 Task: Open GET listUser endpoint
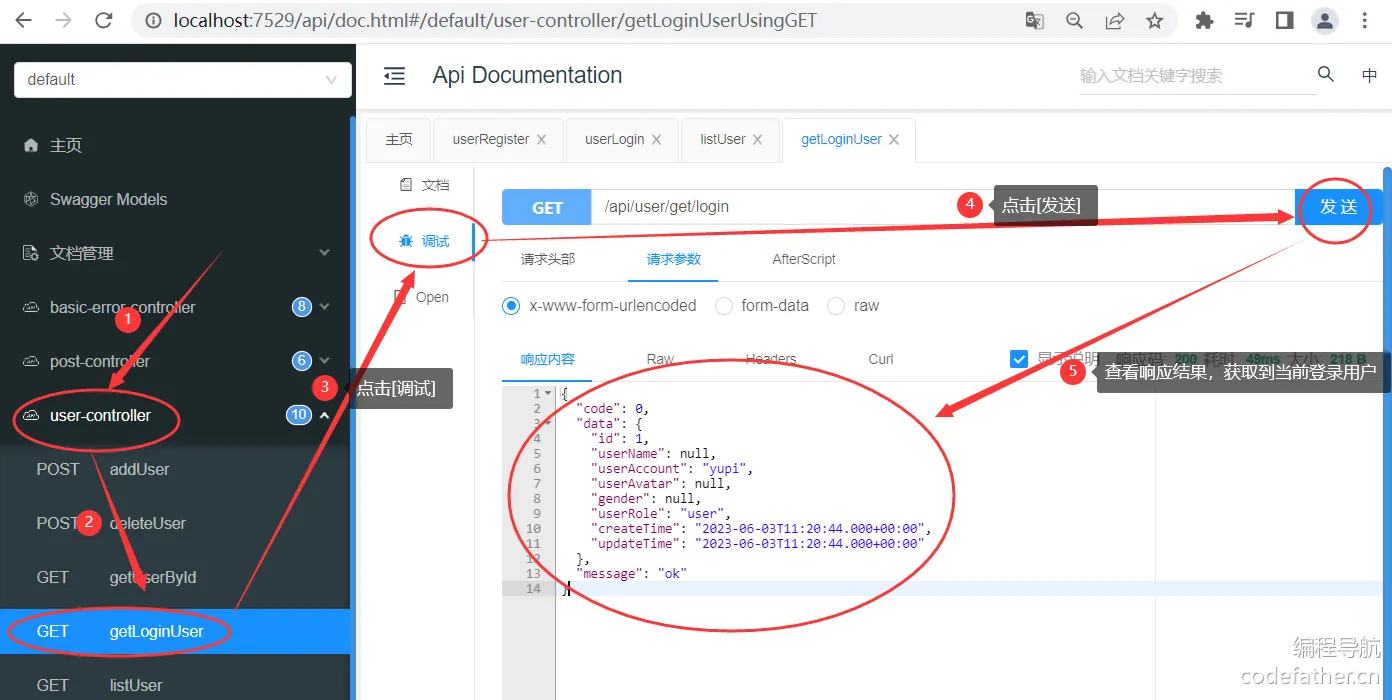pyautogui.click(x=175, y=685)
